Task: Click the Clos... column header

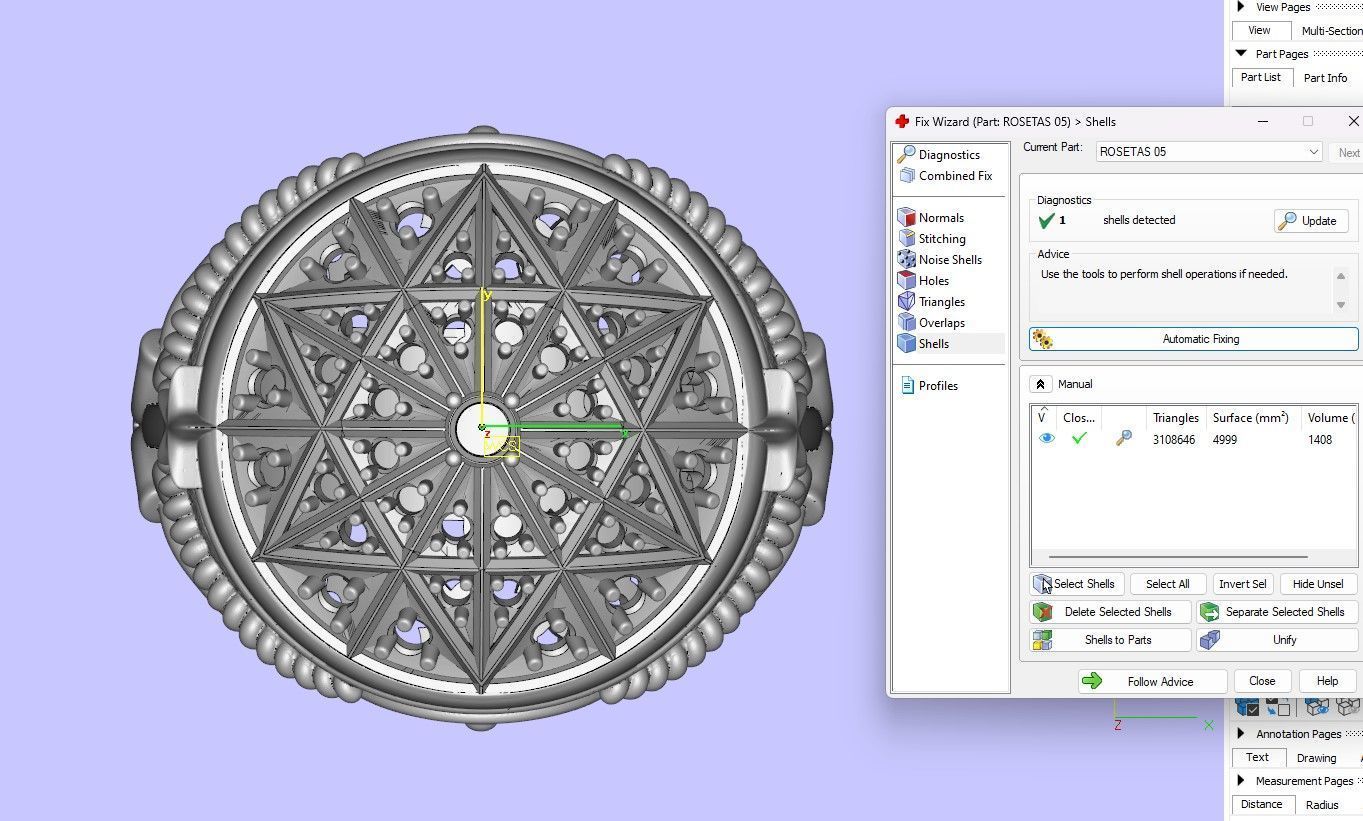Action: click(1078, 418)
